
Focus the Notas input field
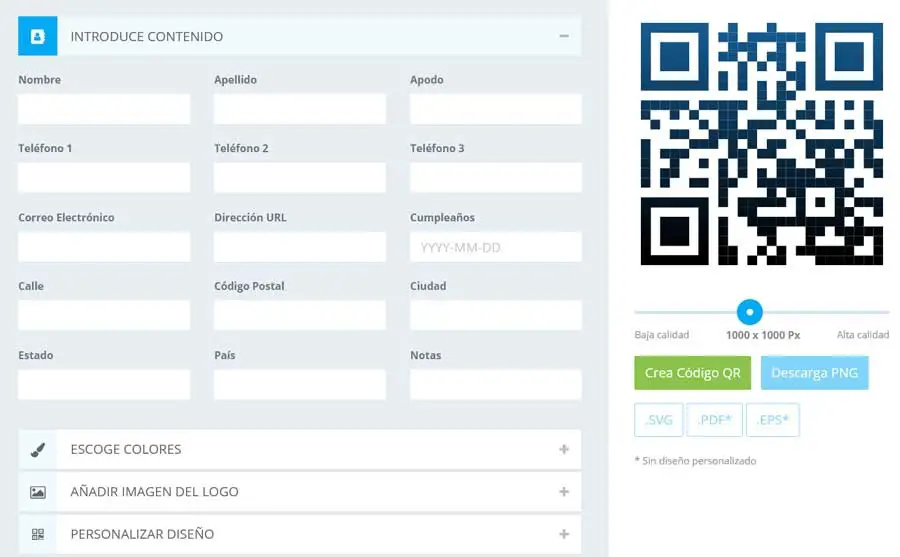point(495,385)
